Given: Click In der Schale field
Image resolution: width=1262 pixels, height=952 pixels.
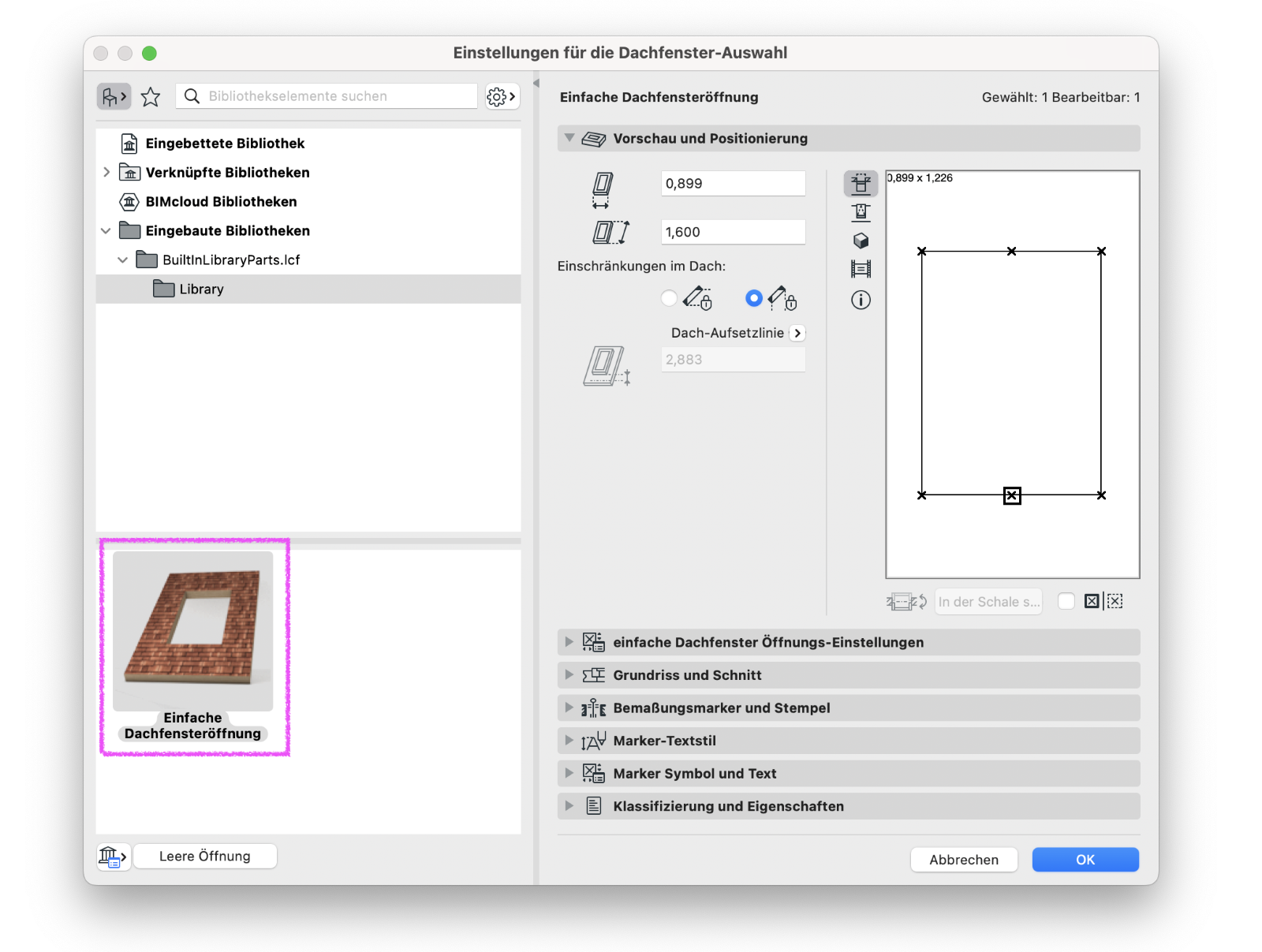Looking at the screenshot, I should pos(988,602).
